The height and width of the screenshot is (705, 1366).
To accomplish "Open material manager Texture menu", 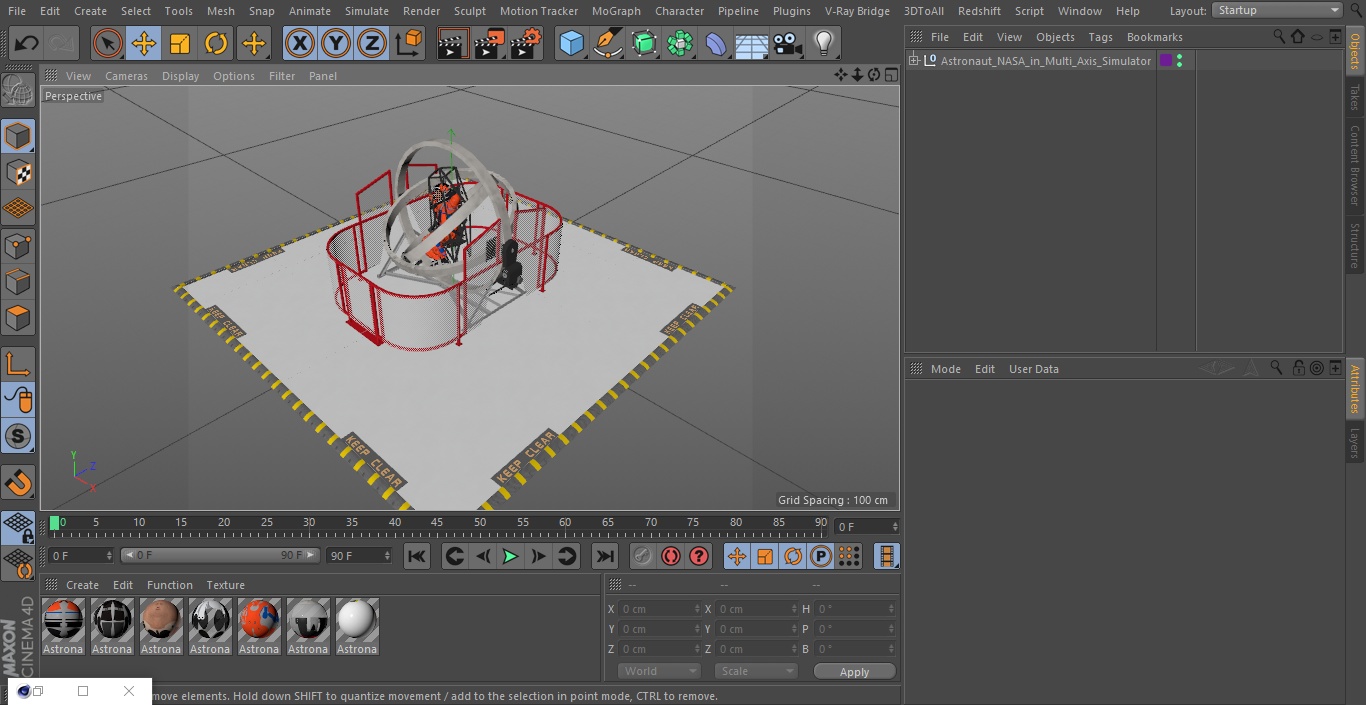I will 225,585.
